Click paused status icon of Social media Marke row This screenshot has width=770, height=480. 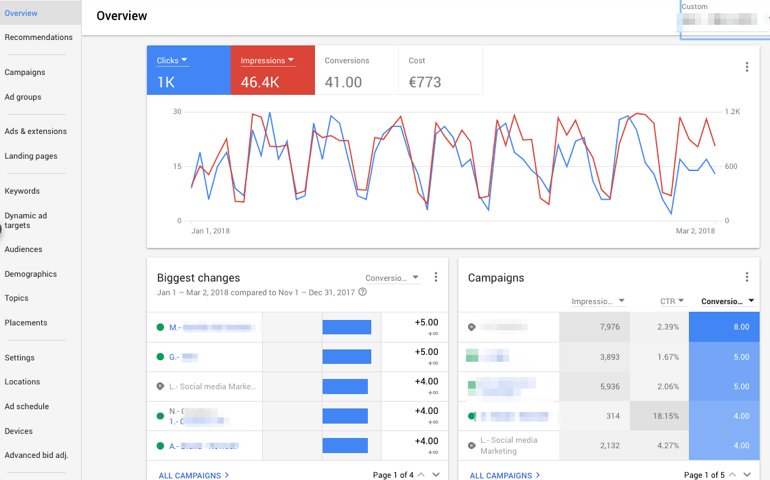point(160,386)
